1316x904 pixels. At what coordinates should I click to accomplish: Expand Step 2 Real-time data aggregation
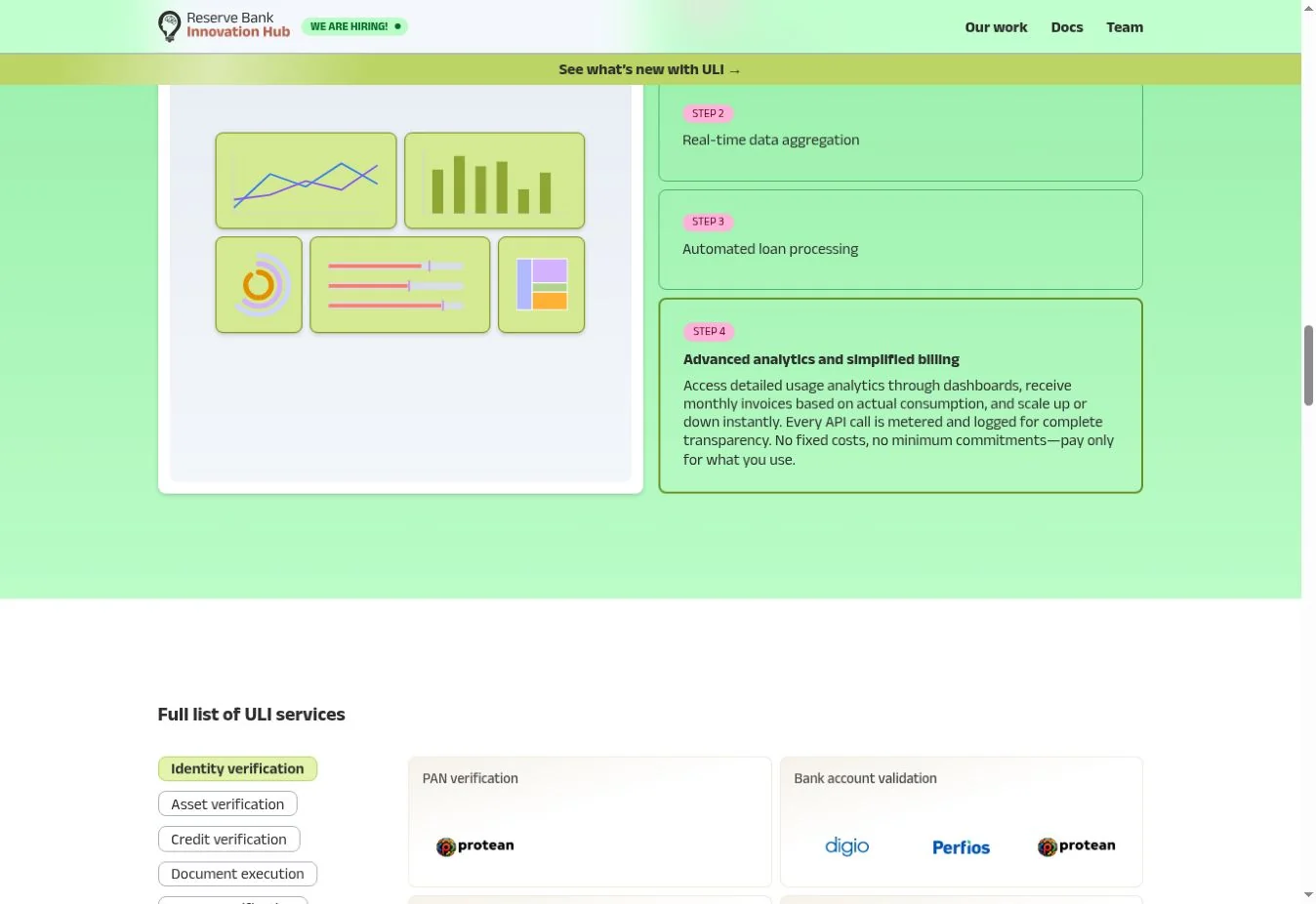(900, 133)
